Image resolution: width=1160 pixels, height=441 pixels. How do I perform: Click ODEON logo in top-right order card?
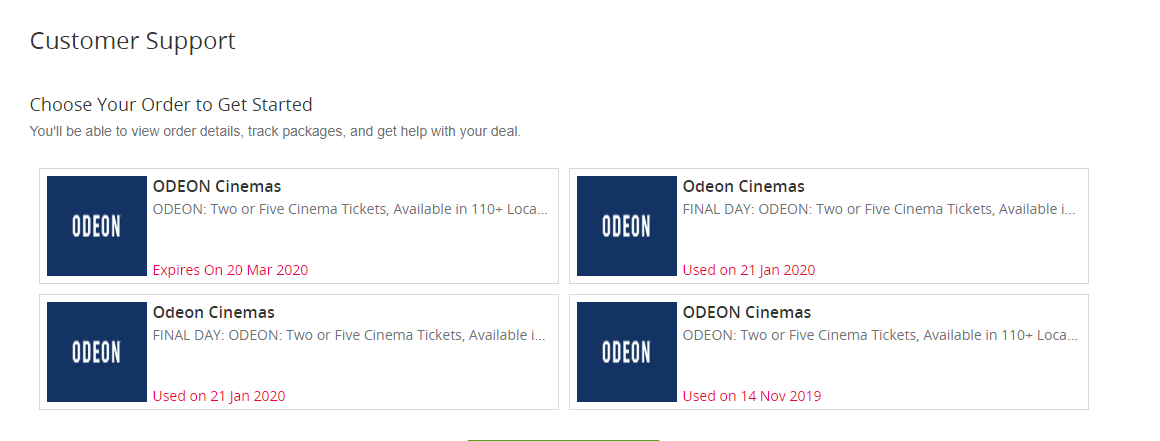[x=627, y=226]
